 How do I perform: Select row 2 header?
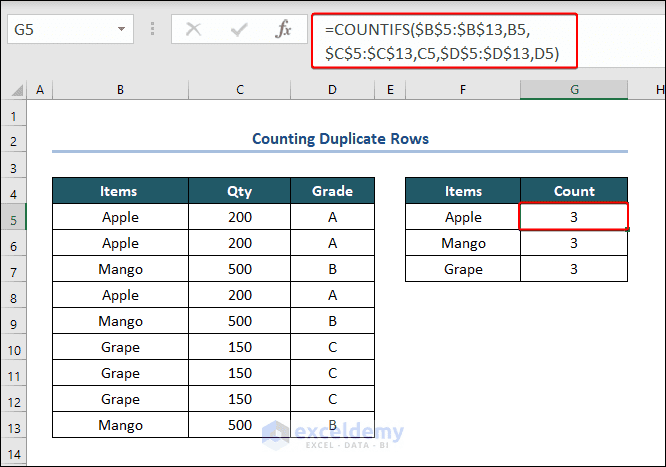coord(14,141)
